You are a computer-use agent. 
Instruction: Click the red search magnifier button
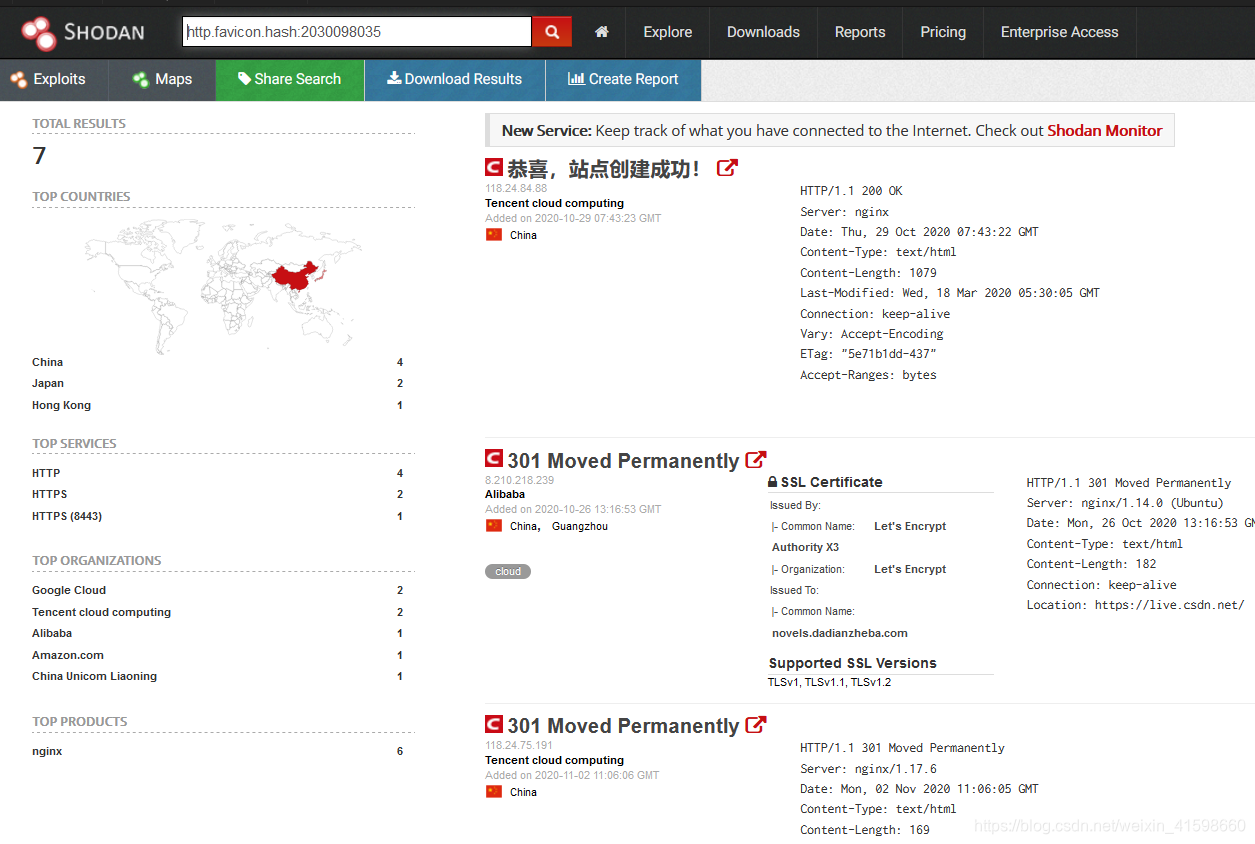click(552, 31)
